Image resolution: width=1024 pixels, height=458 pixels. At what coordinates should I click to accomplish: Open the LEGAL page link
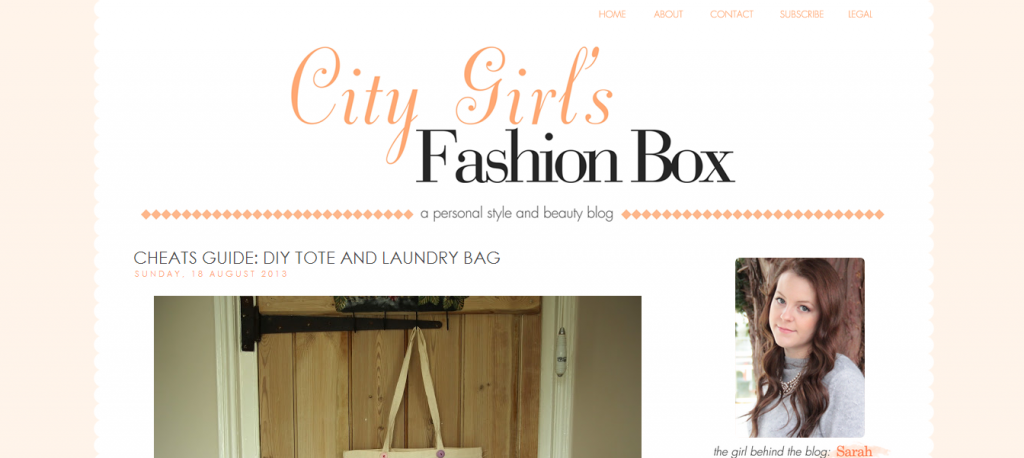point(860,14)
